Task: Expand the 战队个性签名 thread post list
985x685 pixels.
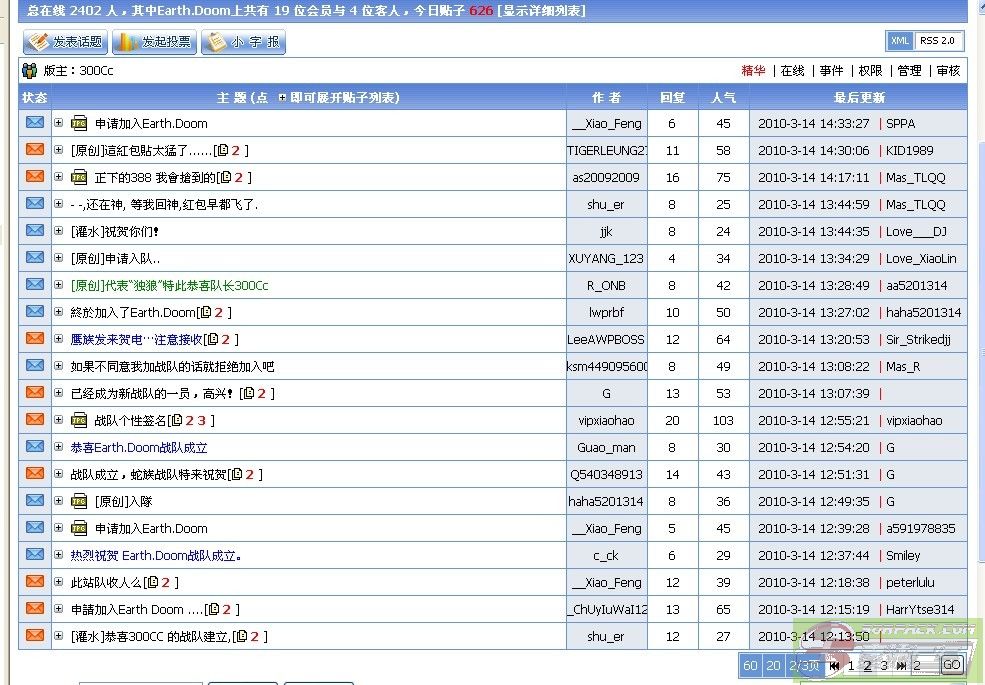Action: (x=59, y=420)
